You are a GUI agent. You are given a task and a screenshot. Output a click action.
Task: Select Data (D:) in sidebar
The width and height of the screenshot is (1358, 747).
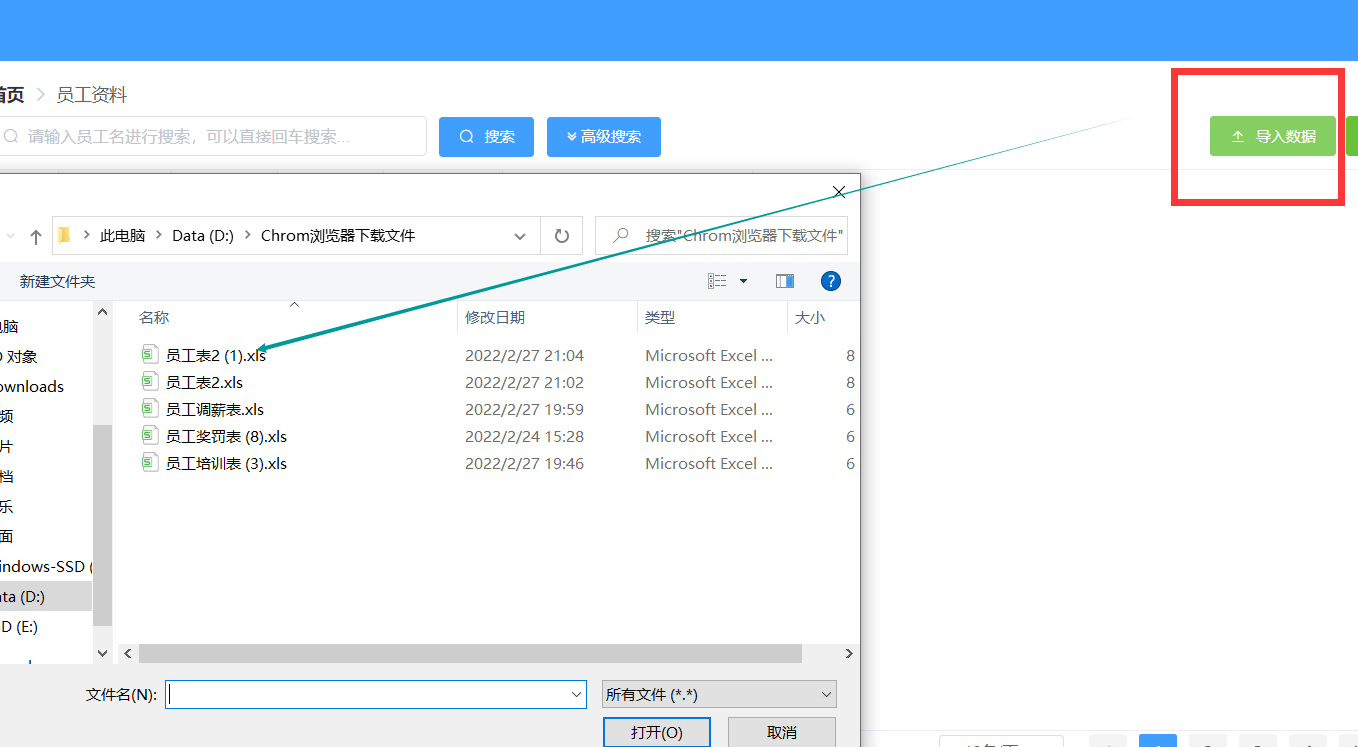click(30, 596)
